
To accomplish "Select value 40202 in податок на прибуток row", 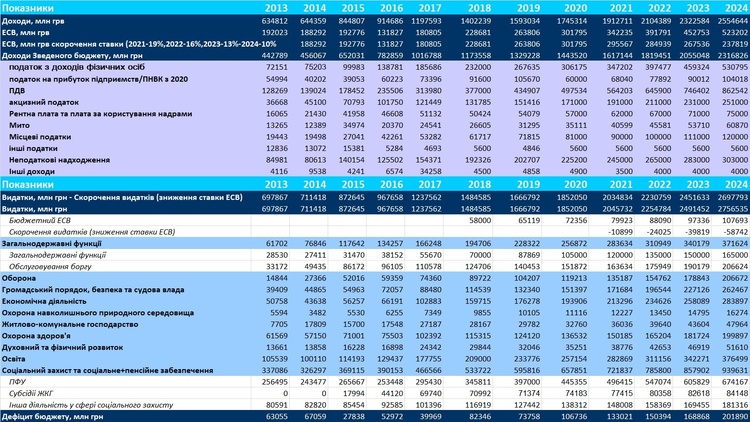I will pos(315,79).
